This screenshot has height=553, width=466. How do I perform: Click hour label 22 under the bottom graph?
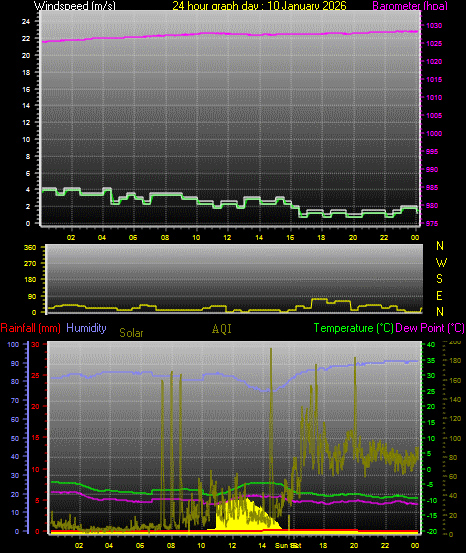tap(385, 546)
